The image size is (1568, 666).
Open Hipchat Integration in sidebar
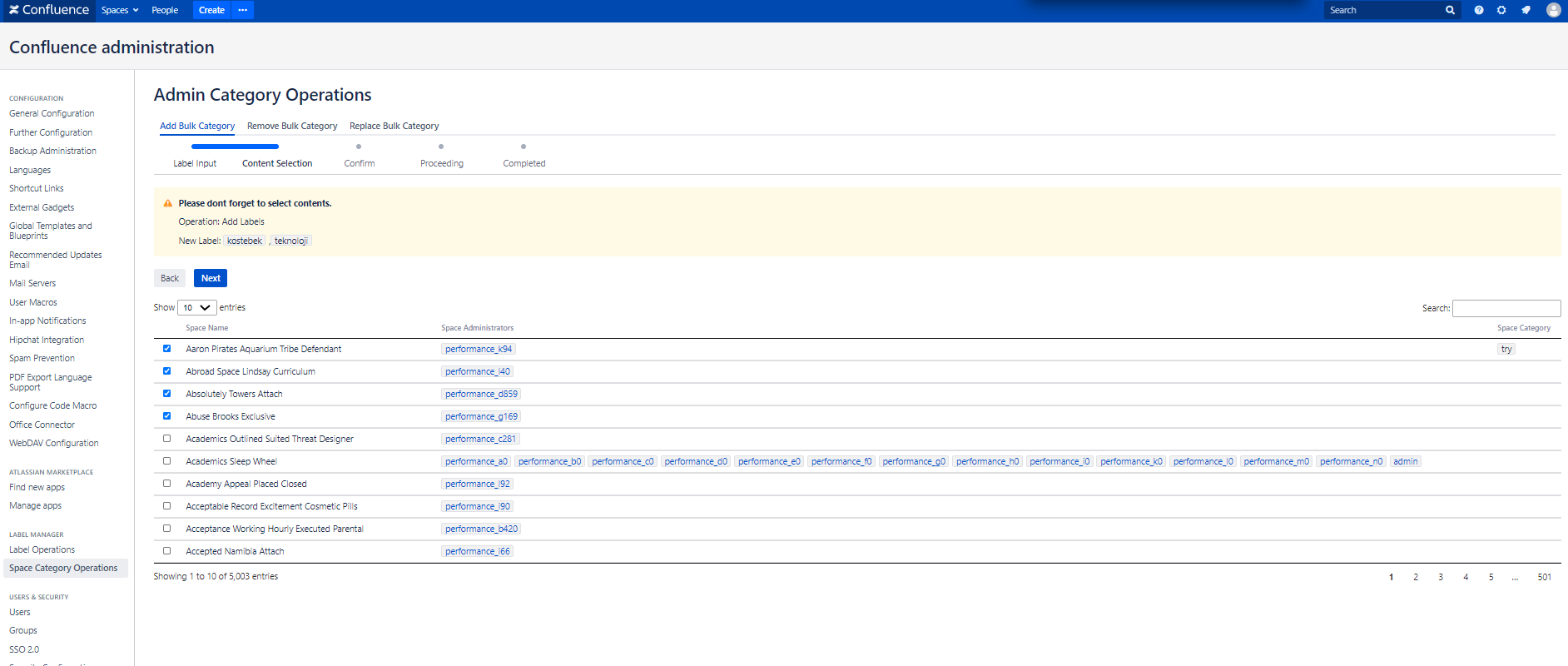[x=47, y=340]
